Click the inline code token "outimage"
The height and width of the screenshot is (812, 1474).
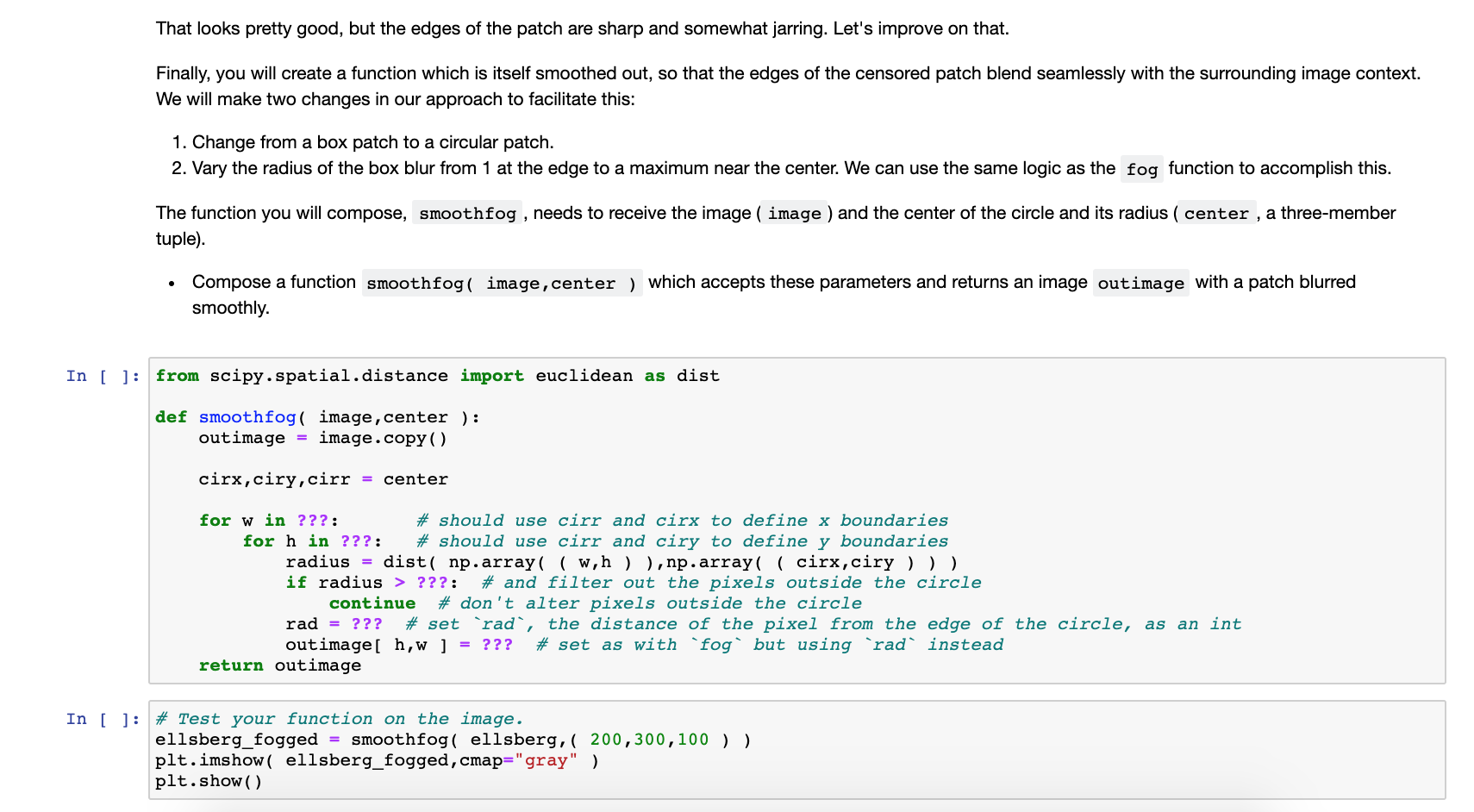1140,282
